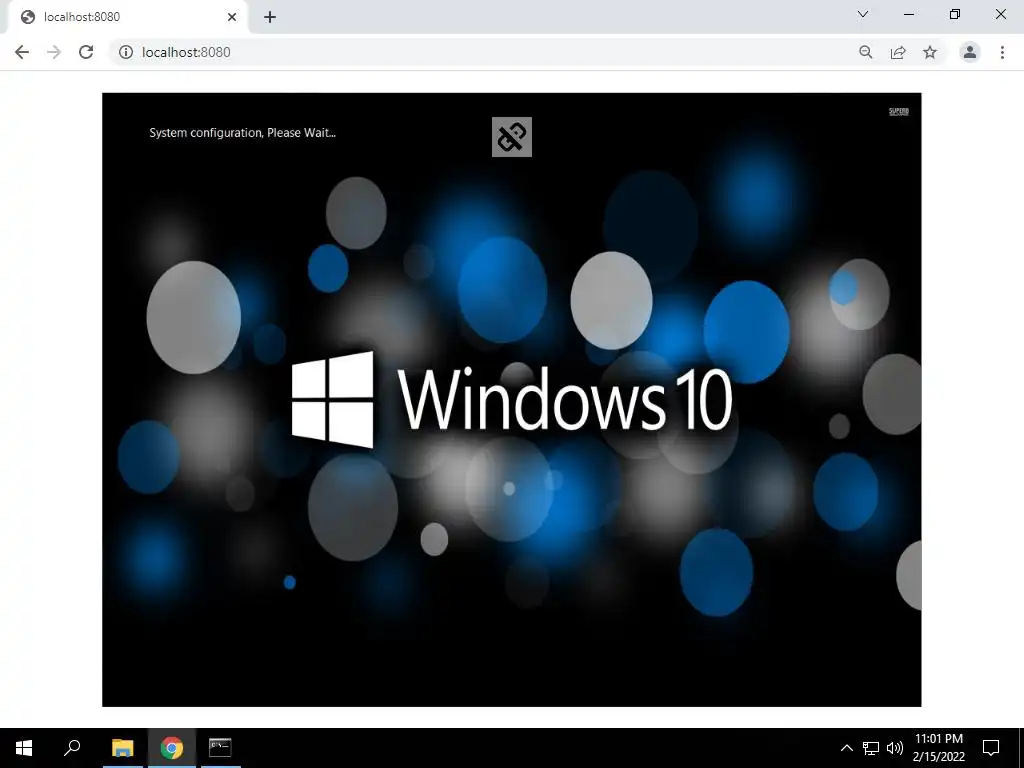
Task: Open the Command Prompt taskbar window
Action: pos(220,748)
